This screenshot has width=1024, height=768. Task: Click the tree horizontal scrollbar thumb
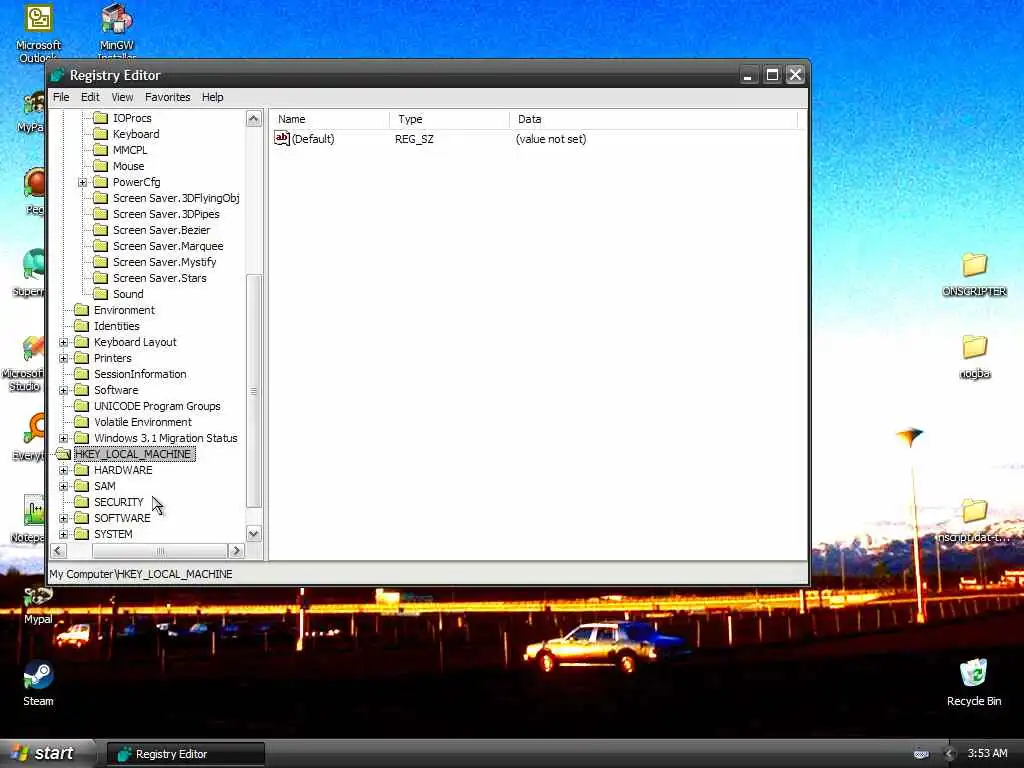point(160,551)
